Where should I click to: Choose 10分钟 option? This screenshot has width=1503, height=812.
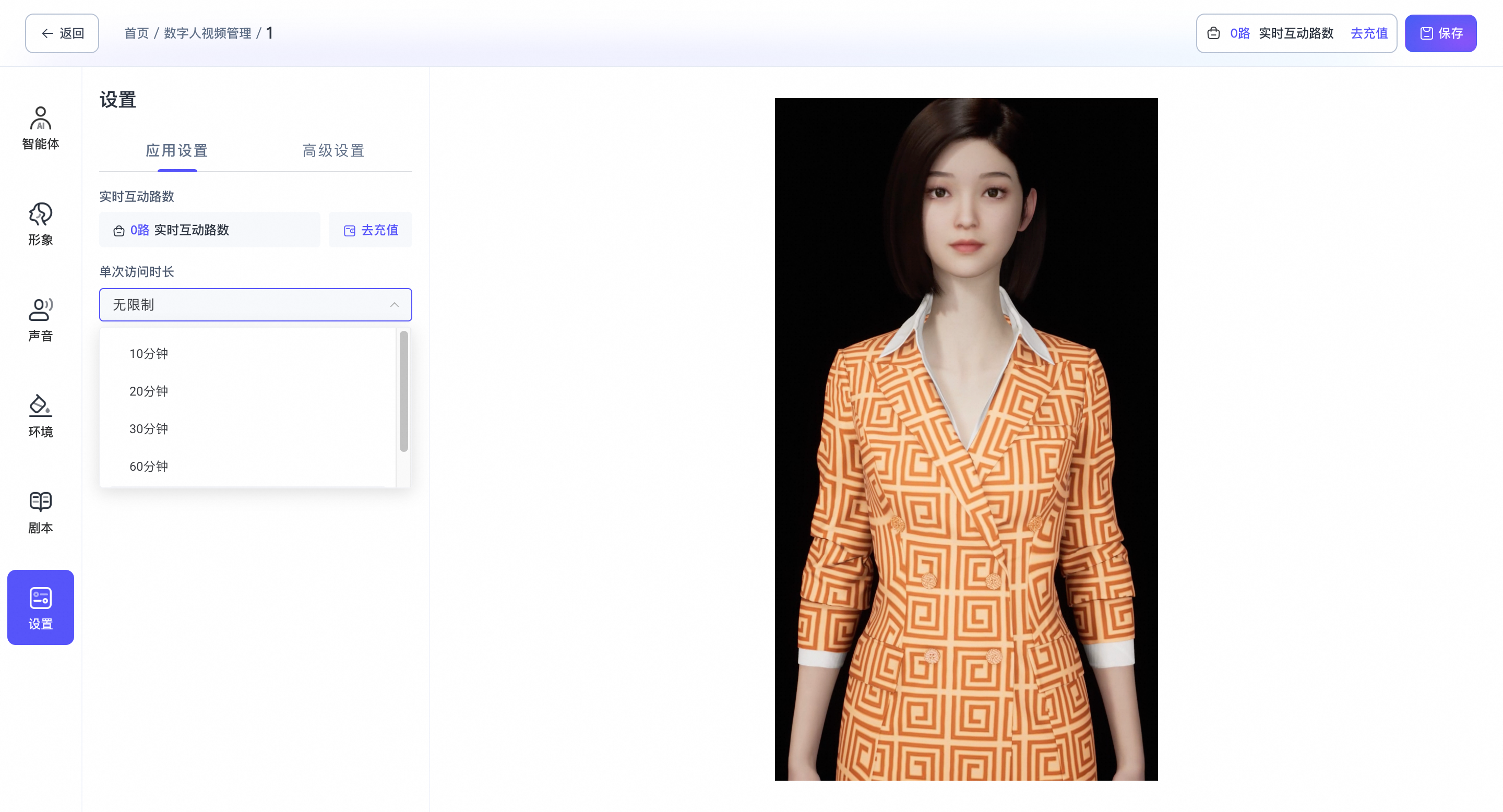pyautogui.click(x=248, y=353)
